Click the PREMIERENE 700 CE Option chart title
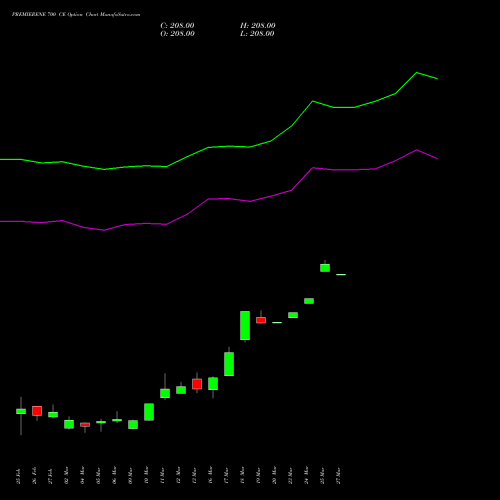The image size is (500, 500). coord(76,15)
